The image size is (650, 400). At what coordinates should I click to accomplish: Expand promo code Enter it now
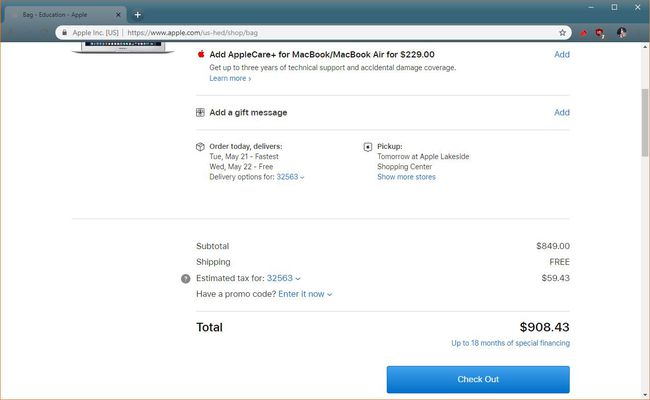tap(305, 294)
